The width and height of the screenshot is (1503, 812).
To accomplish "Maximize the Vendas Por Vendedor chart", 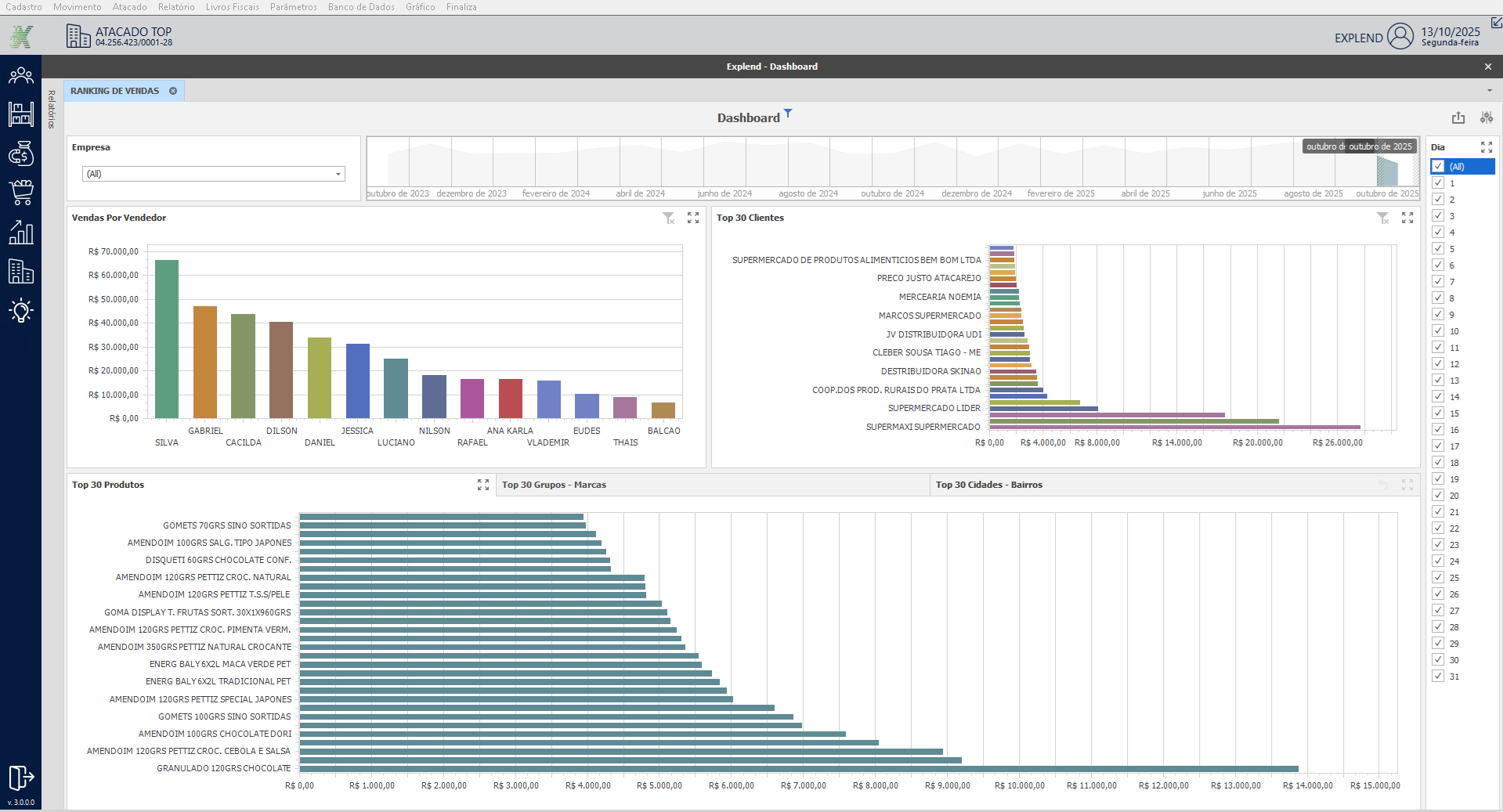I will pyautogui.click(x=693, y=218).
